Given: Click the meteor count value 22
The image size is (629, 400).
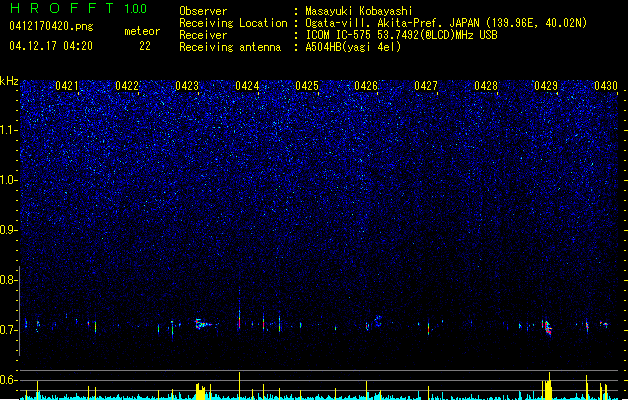Looking at the screenshot, I should [x=145, y=46].
